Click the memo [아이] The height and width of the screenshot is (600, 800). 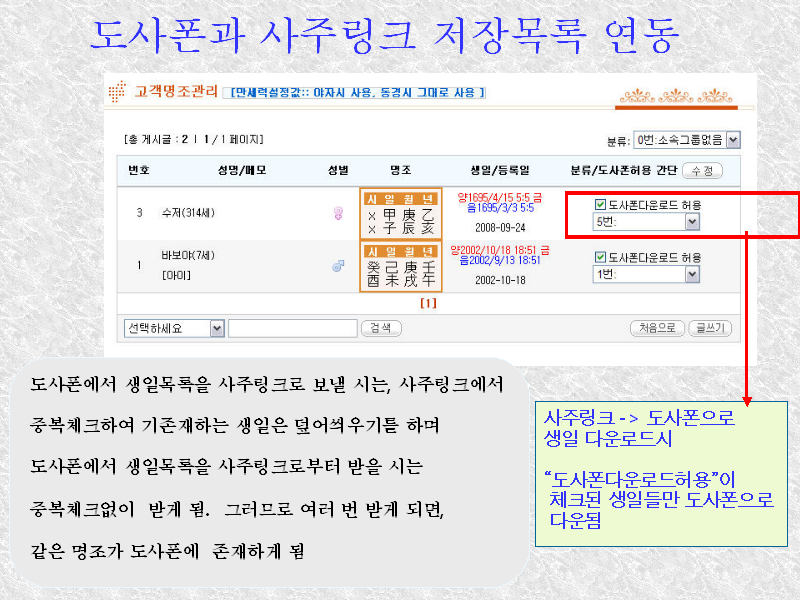(176, 276)
